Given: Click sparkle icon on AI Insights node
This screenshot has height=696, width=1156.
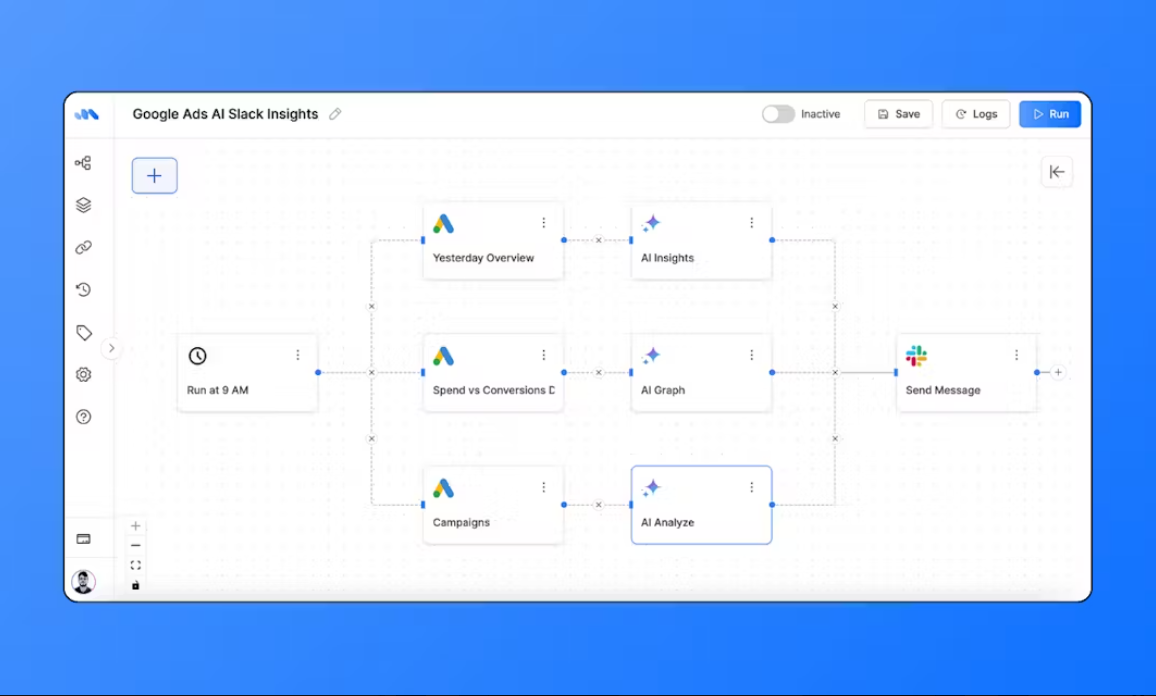Looking at the screenshot, I should 652,223.
